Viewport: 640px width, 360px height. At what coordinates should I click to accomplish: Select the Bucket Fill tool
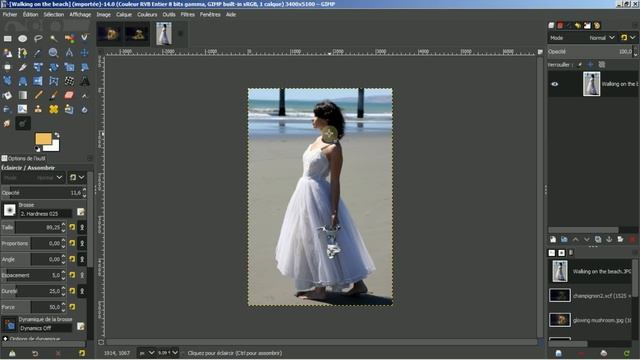click(7, 96)
